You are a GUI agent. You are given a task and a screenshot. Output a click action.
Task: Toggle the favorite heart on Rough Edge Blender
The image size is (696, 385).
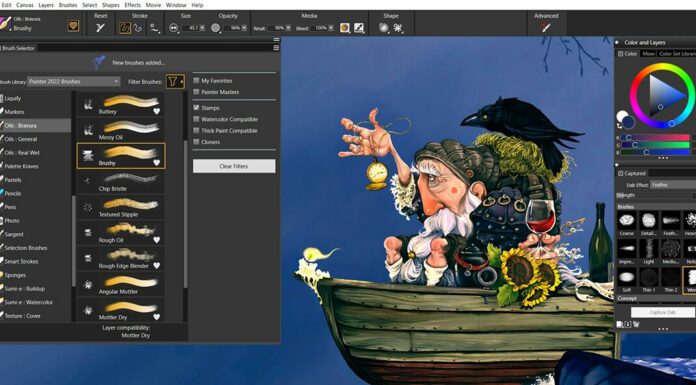[x=156, y=266]
